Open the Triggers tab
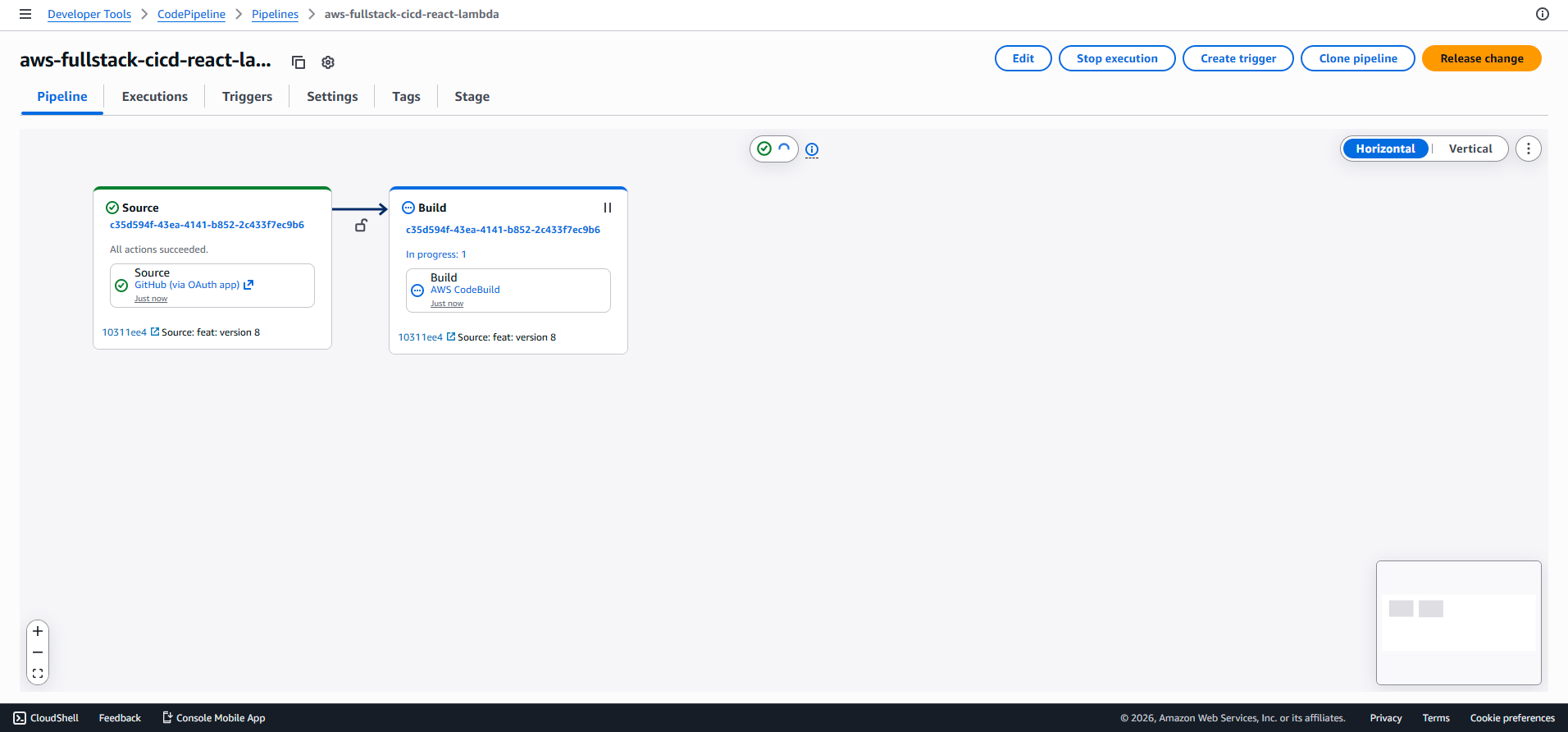This screenshot has width=1568, height=732. 247,97
